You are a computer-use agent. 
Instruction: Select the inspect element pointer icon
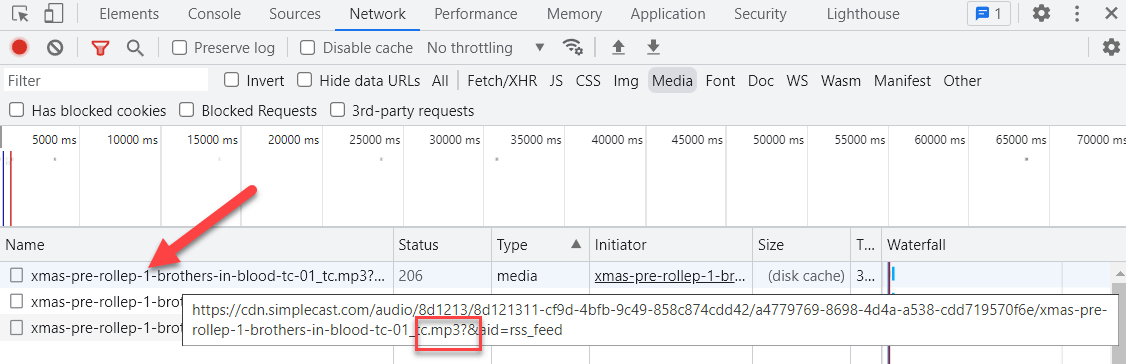coord(21,14)
